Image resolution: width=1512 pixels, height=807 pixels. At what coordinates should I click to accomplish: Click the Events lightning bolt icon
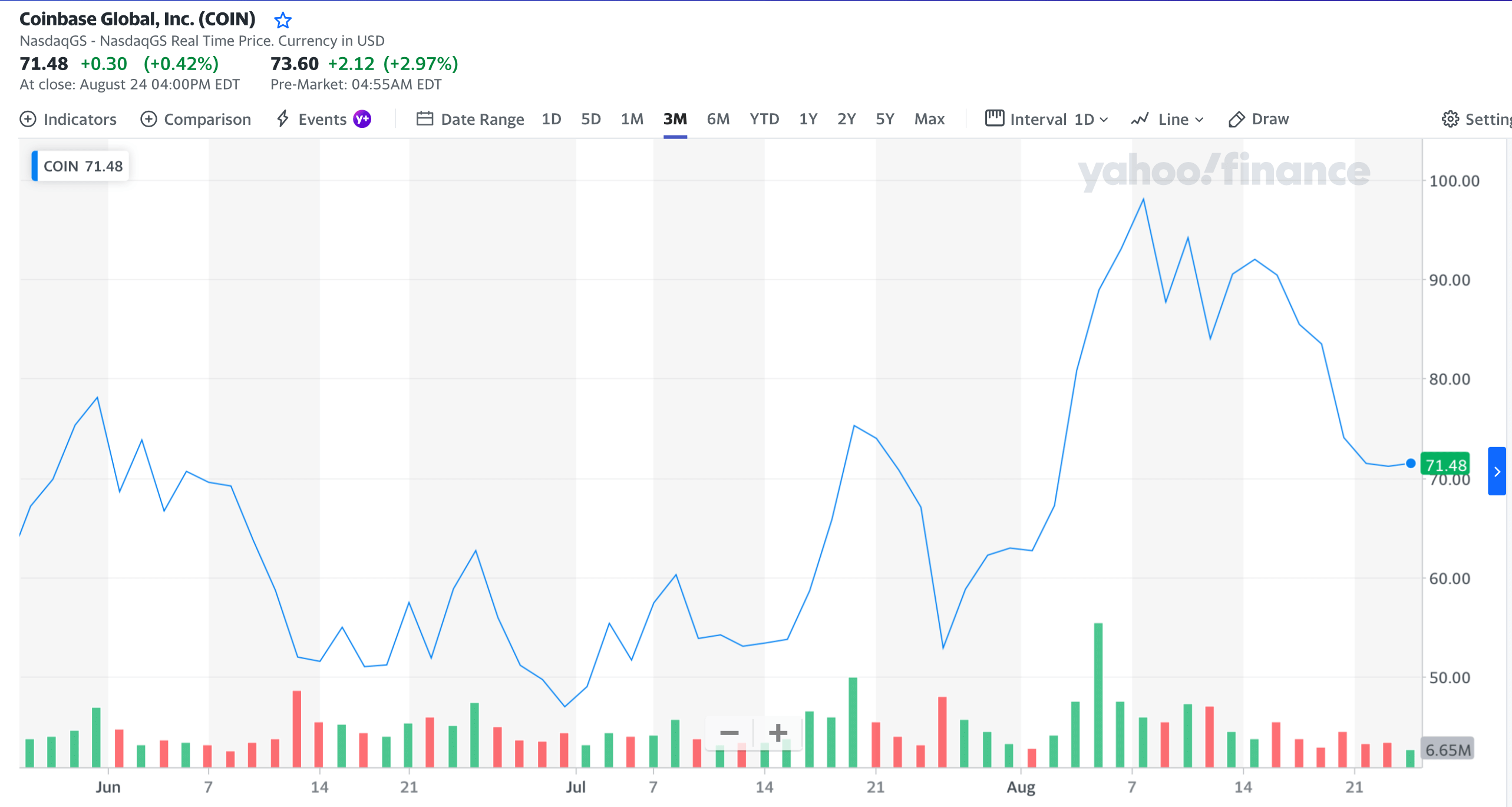point(283,118)
